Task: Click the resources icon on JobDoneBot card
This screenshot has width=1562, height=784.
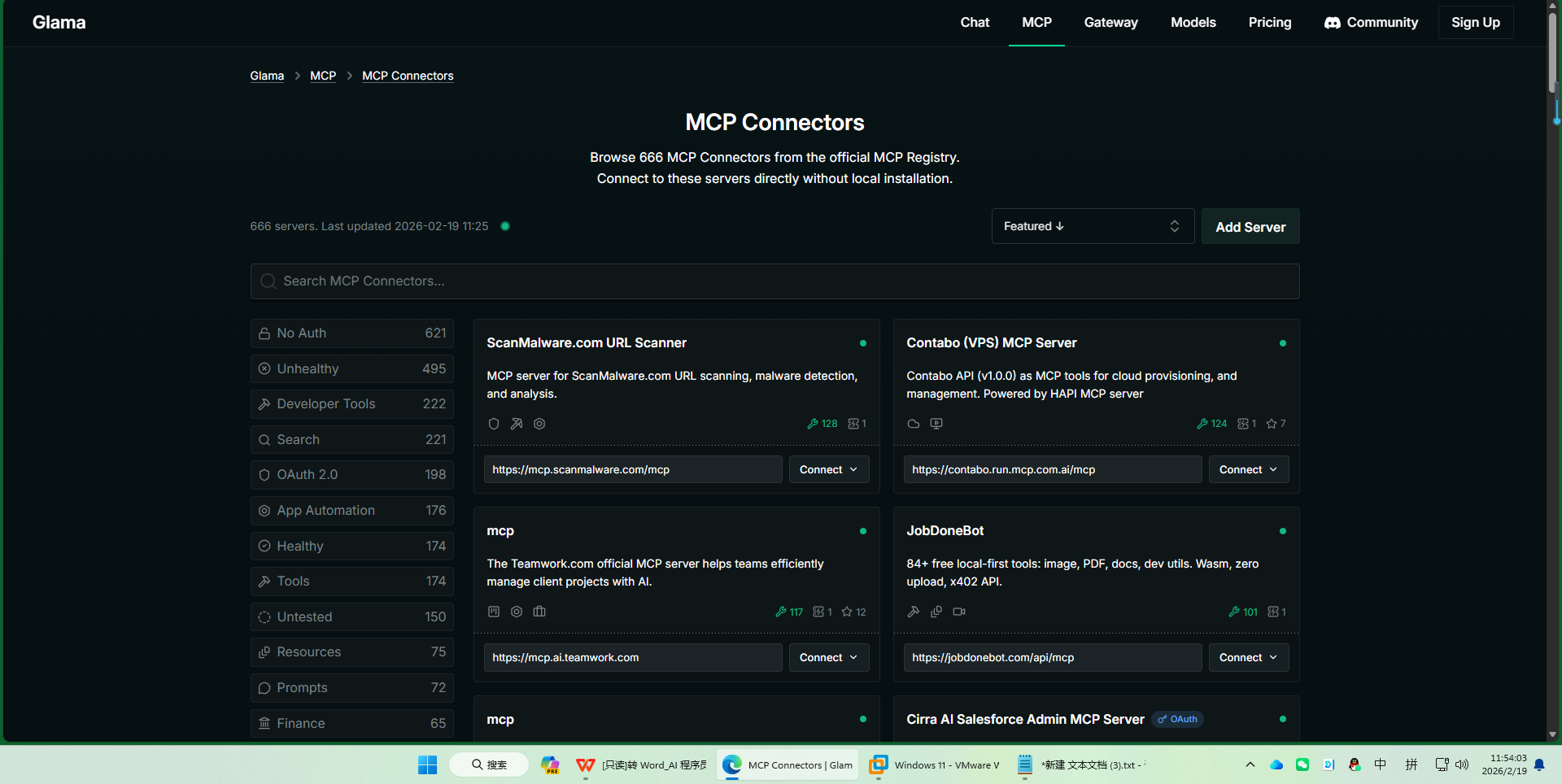Action: 936,612
